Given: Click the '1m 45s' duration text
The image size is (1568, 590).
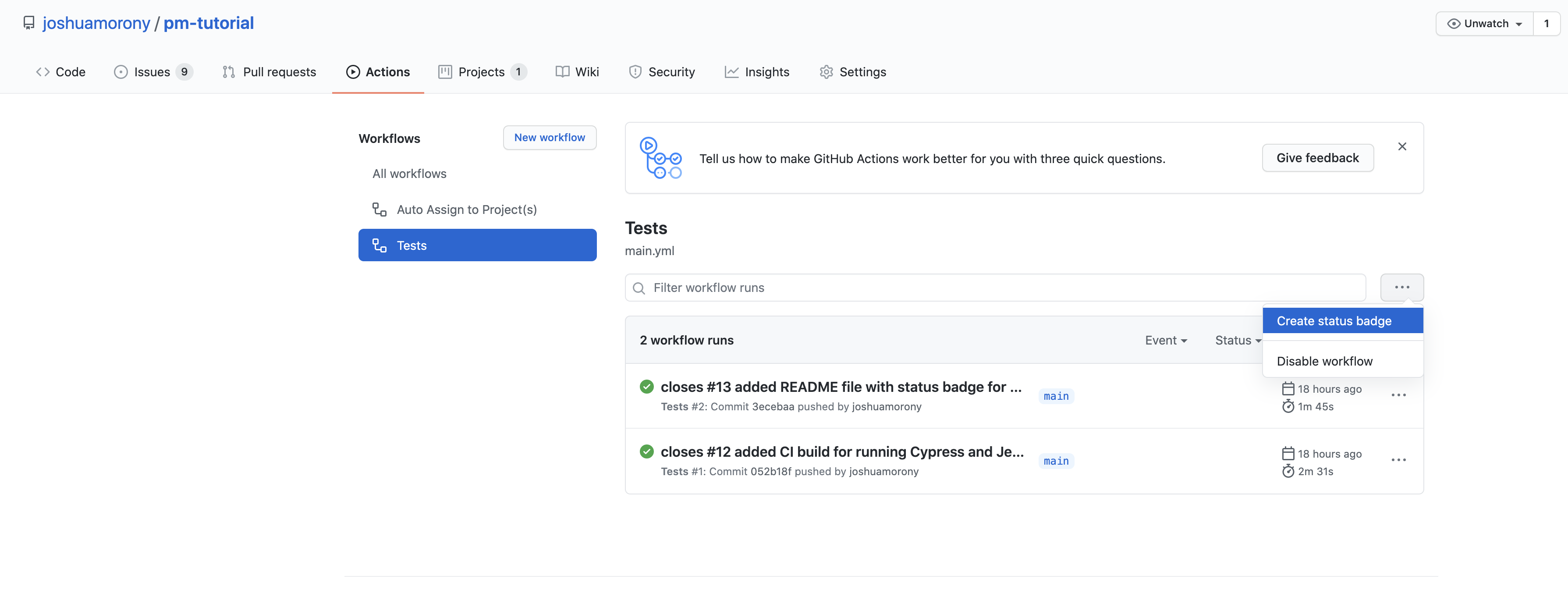Looking at the screenshot, I should (x=1316, y=407).
